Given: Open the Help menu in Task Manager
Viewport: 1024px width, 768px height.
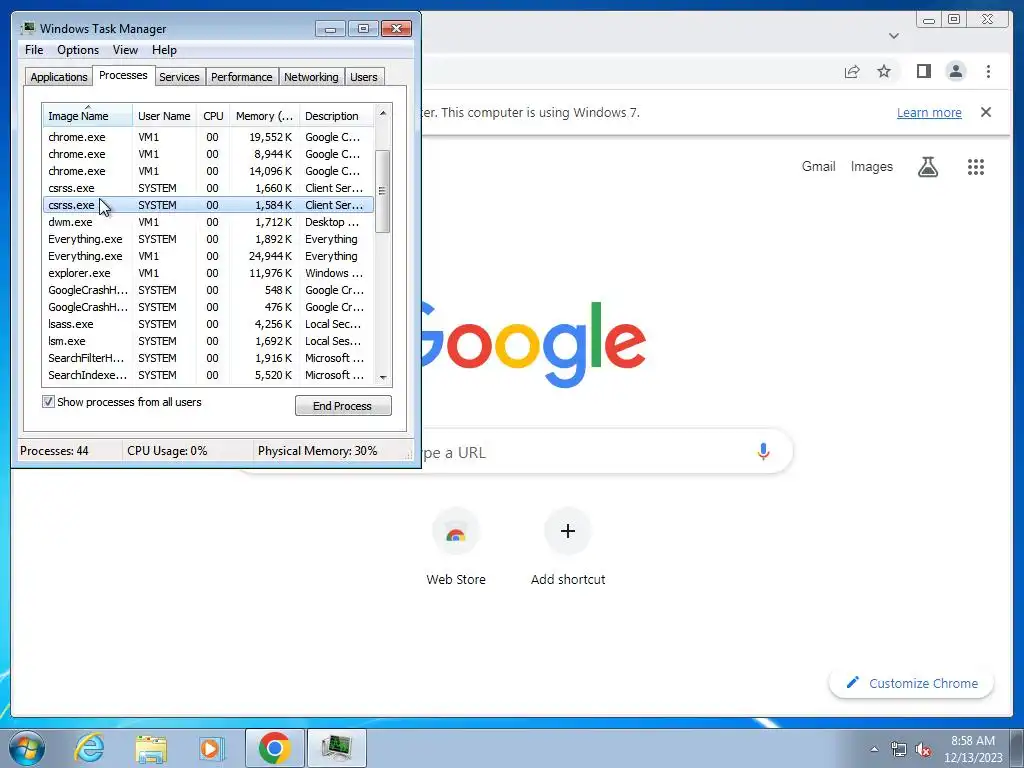Looking at the screenshot, I should 164,50.
